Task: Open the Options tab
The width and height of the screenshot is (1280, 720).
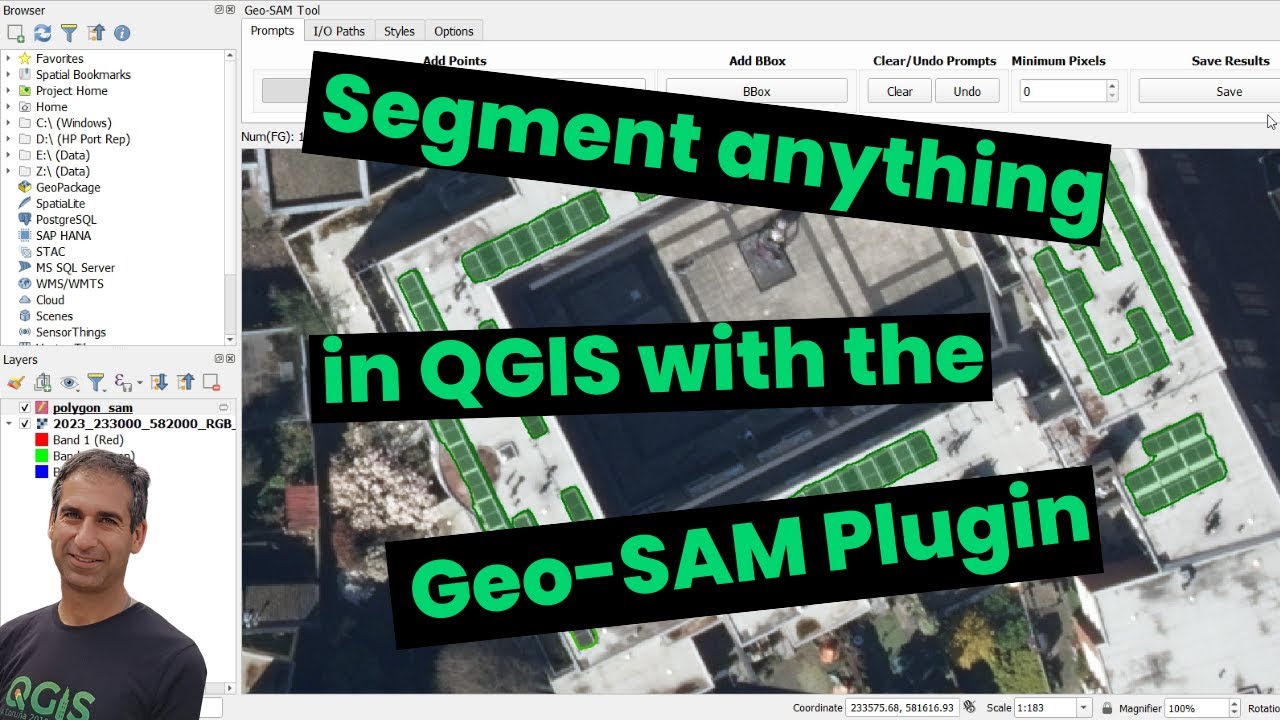Action: click(x=454, y=31)
